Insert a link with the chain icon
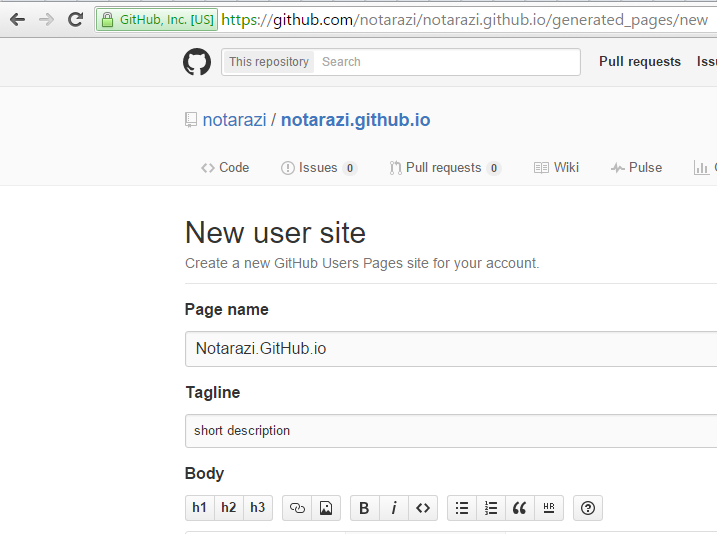 (297, 508)
